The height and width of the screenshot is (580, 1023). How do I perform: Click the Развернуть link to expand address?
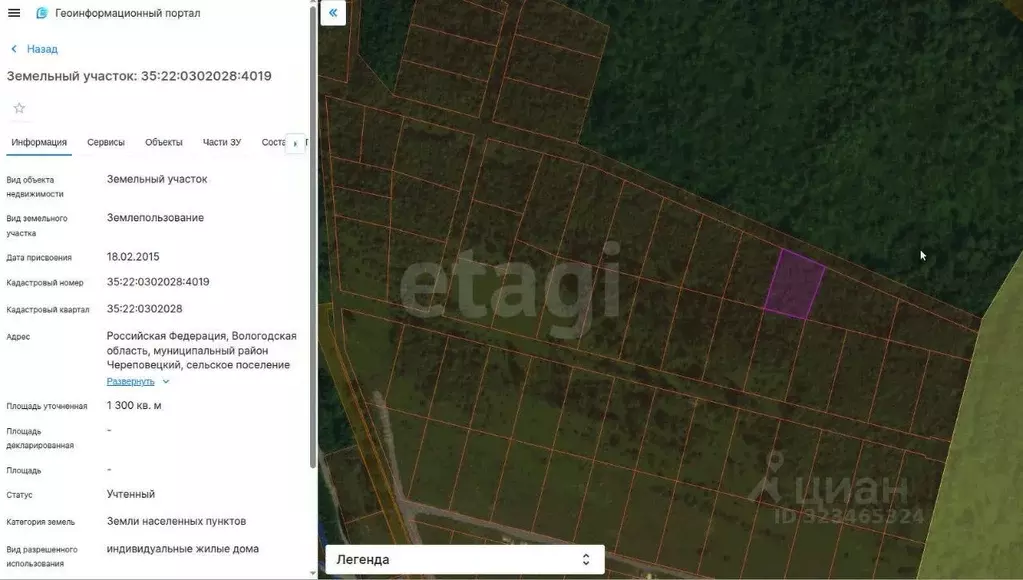[131, 381]
